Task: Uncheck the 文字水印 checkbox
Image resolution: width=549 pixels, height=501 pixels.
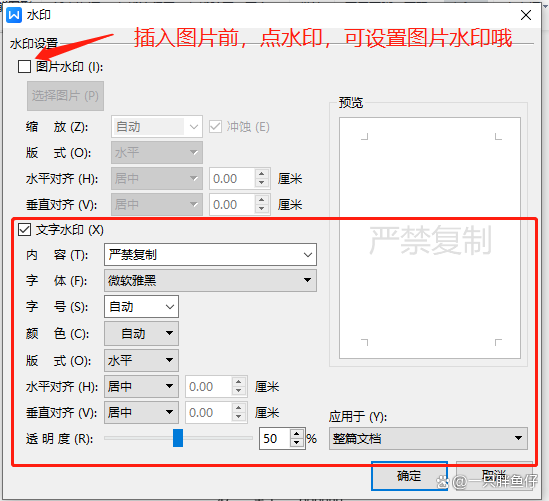Action: tap(25, 230)
